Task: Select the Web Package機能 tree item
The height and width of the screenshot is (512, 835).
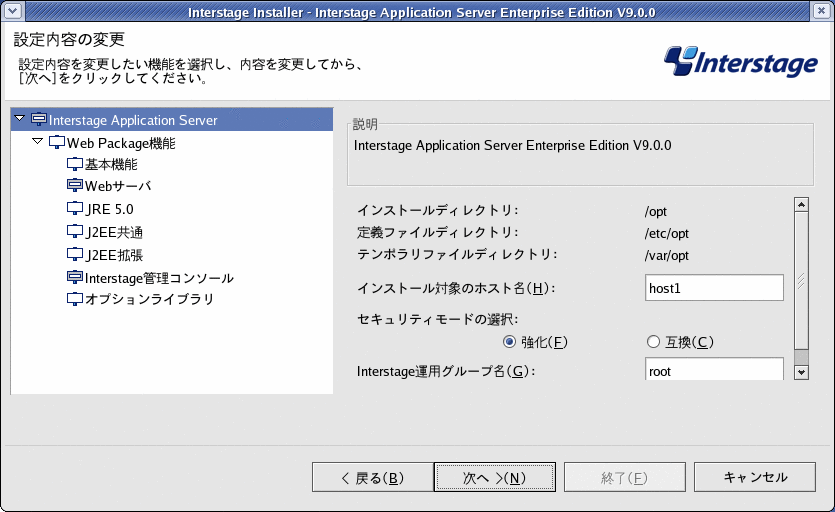Action: coord(121,143)
